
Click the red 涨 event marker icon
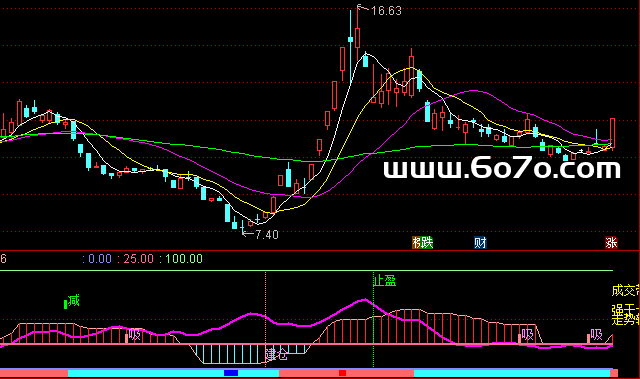611,243
